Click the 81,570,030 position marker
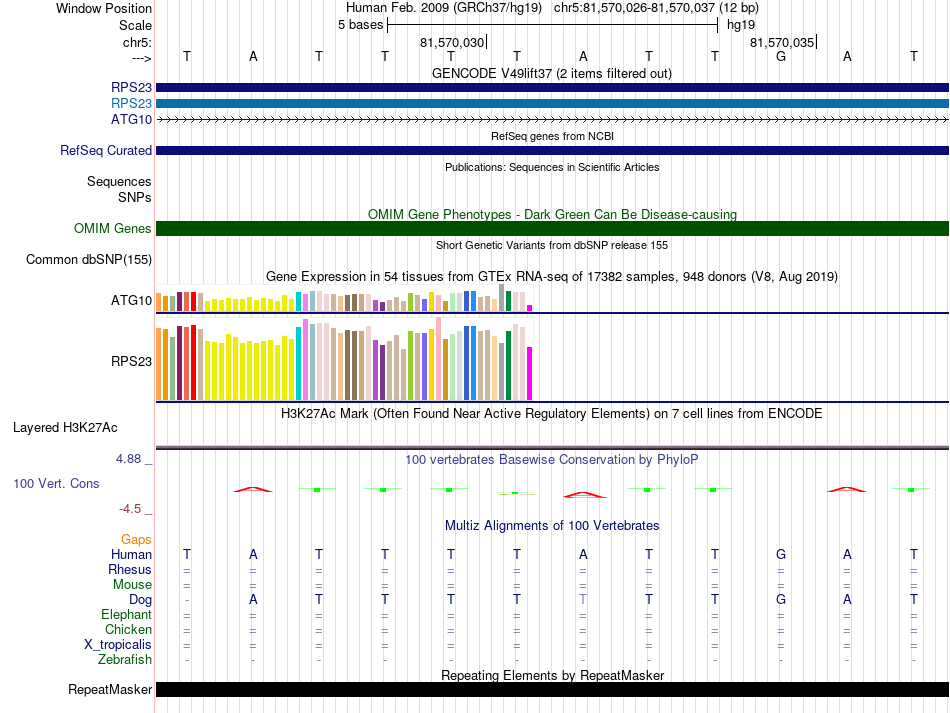 click(453, 42)
